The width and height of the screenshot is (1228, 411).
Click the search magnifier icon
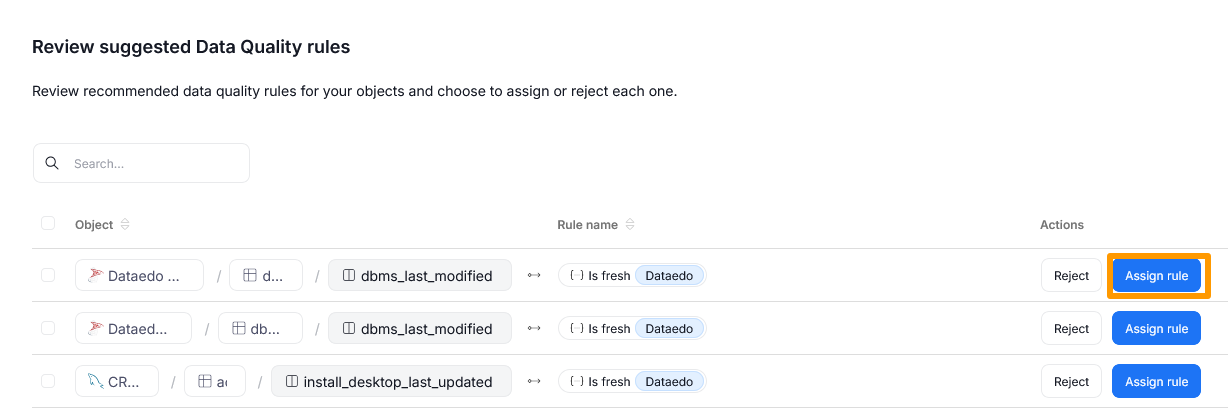tap(52, 163)
